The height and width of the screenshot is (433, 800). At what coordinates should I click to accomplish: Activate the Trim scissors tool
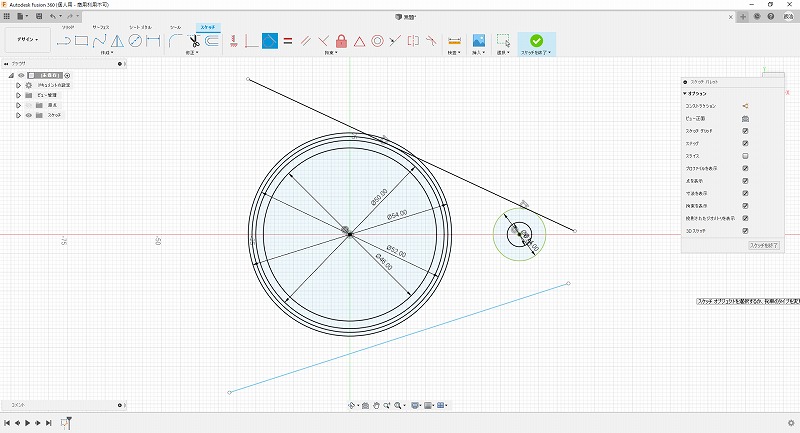194,41
